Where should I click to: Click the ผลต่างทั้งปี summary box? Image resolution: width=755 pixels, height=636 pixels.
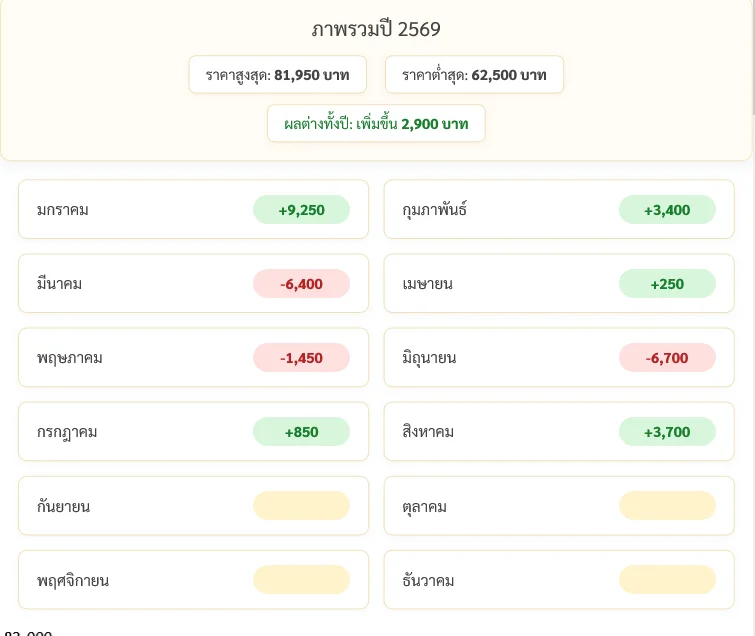click(x=376, y=124)
